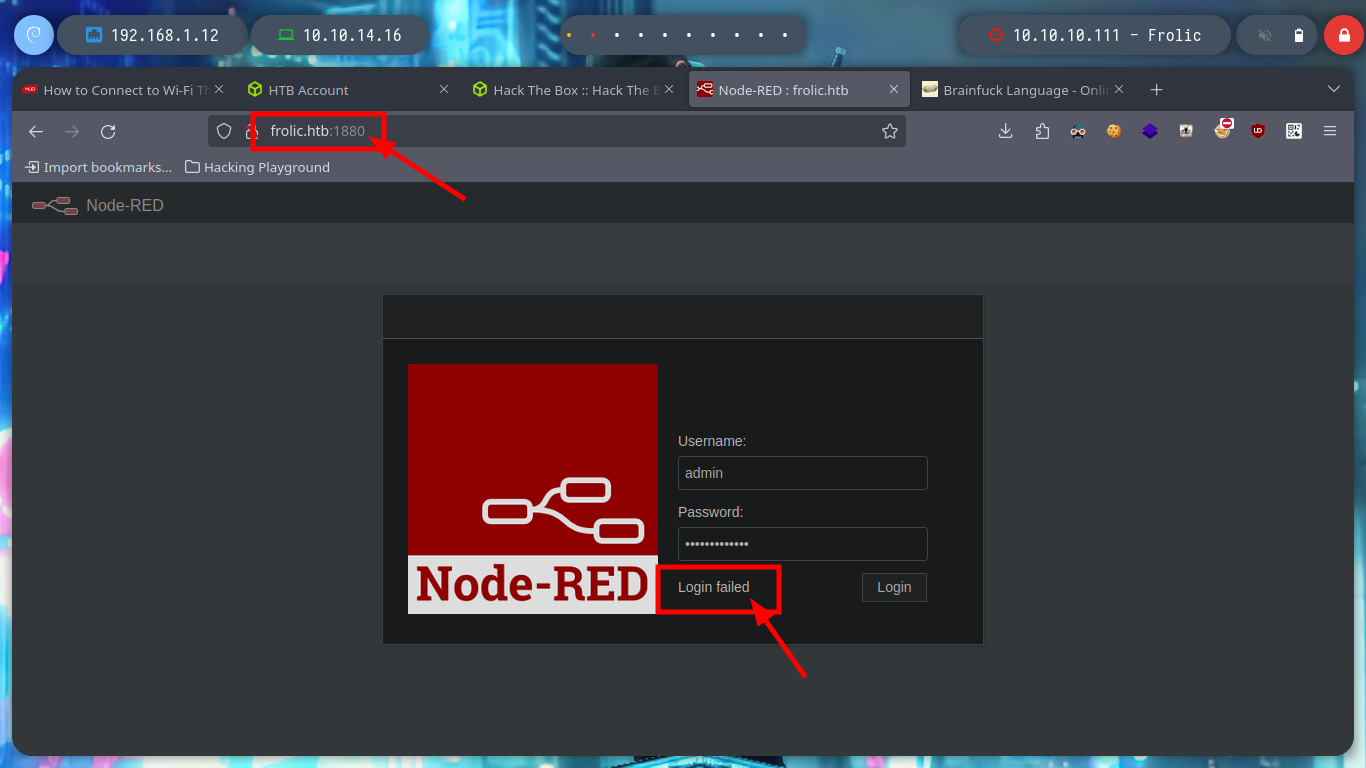Open the QR code extension
The height and width of the screenshot is (768, 1366).
coord(1294,131)
